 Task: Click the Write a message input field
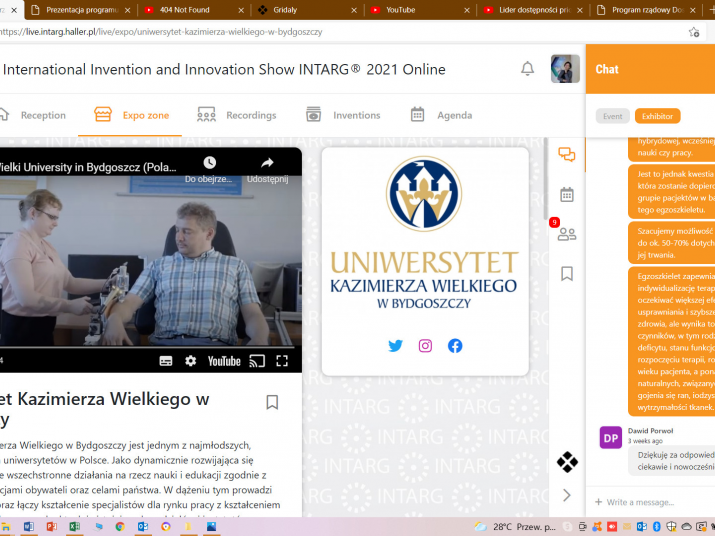[x=650, y=502]
